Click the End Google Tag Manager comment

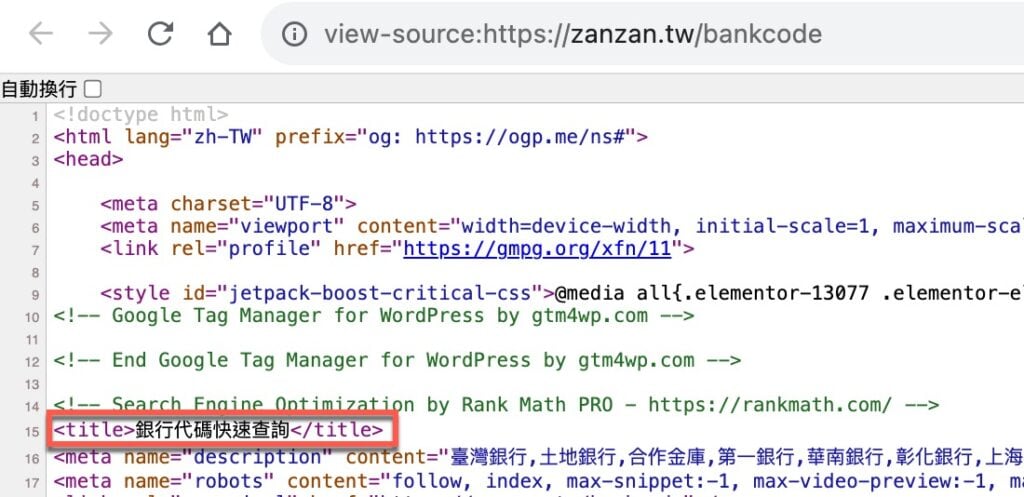(x=397, y=360)
